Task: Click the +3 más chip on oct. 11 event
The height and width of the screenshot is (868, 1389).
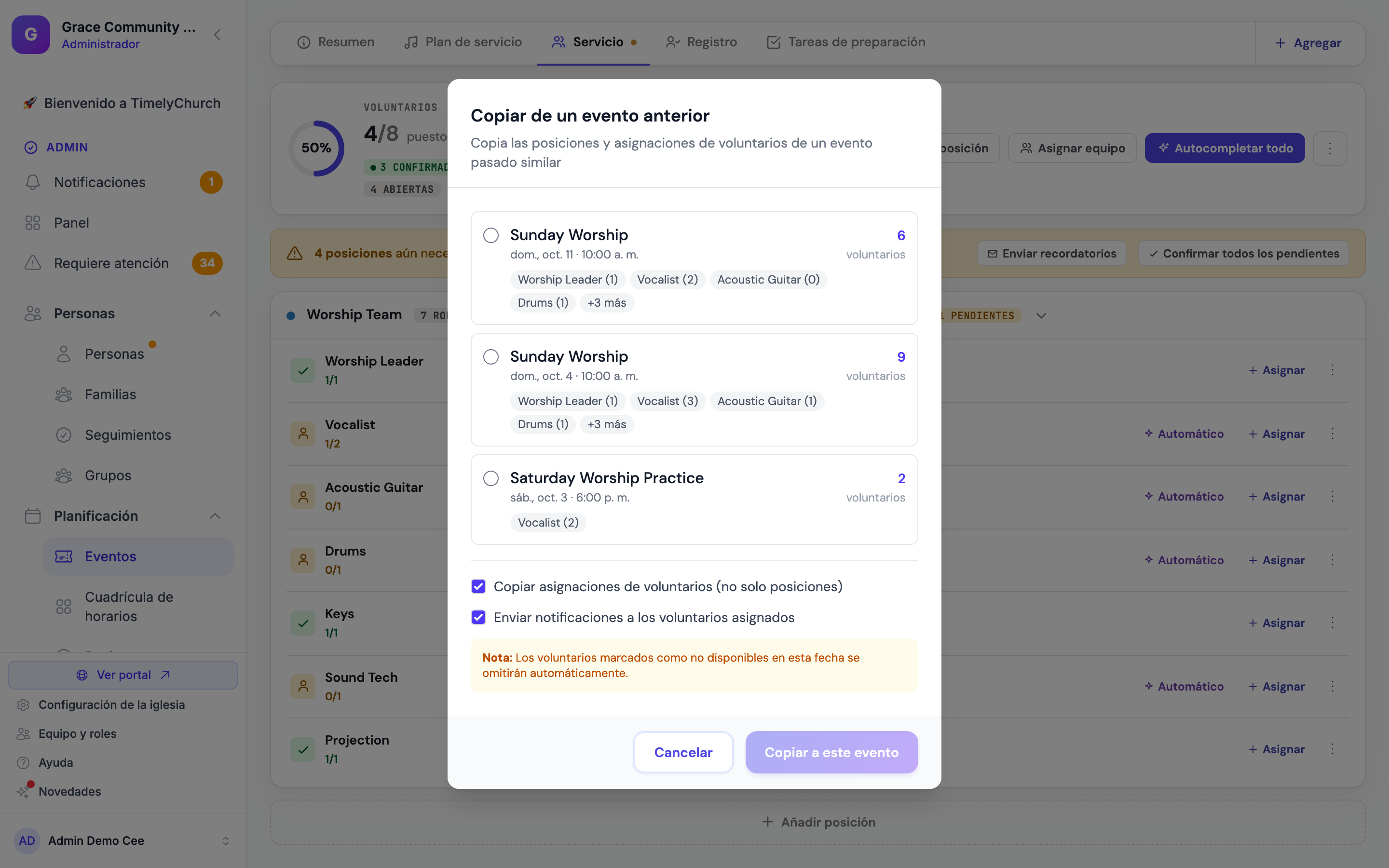Action: [x=607, y=302]
